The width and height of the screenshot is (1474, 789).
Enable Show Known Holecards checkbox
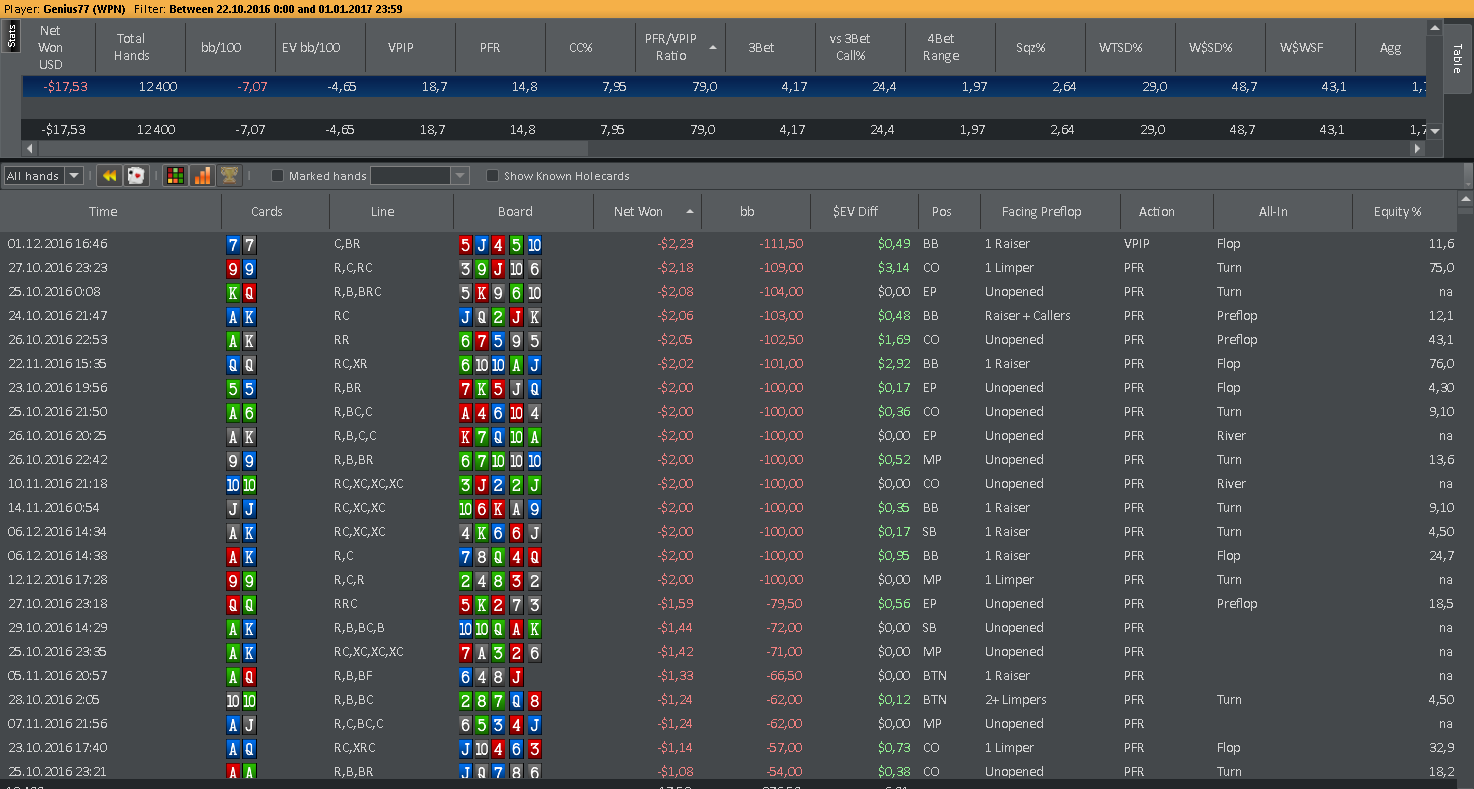[x=492, y=176]
